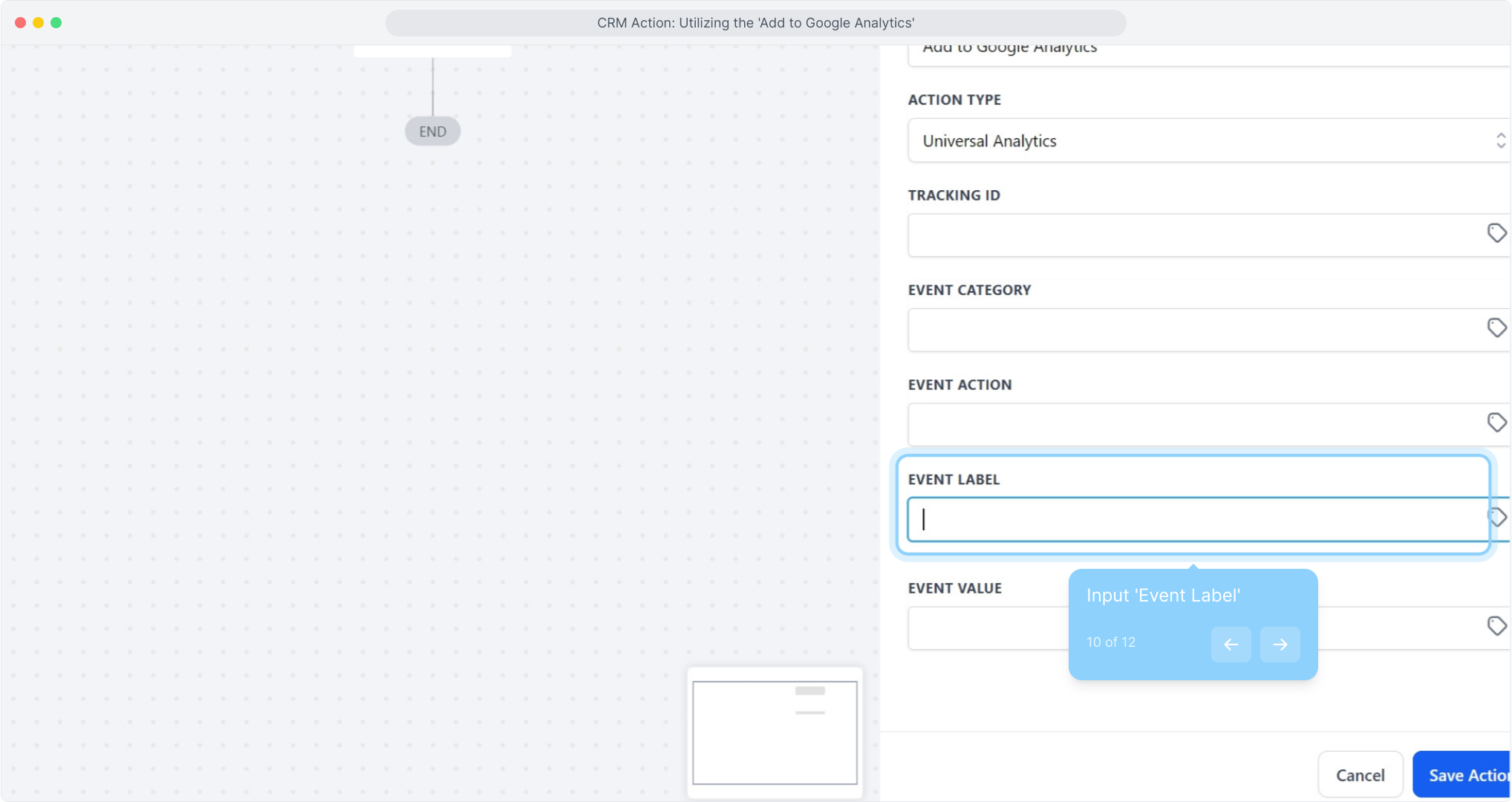
Task: Focus the Event Action input field
Action: tap(1188, 425)
